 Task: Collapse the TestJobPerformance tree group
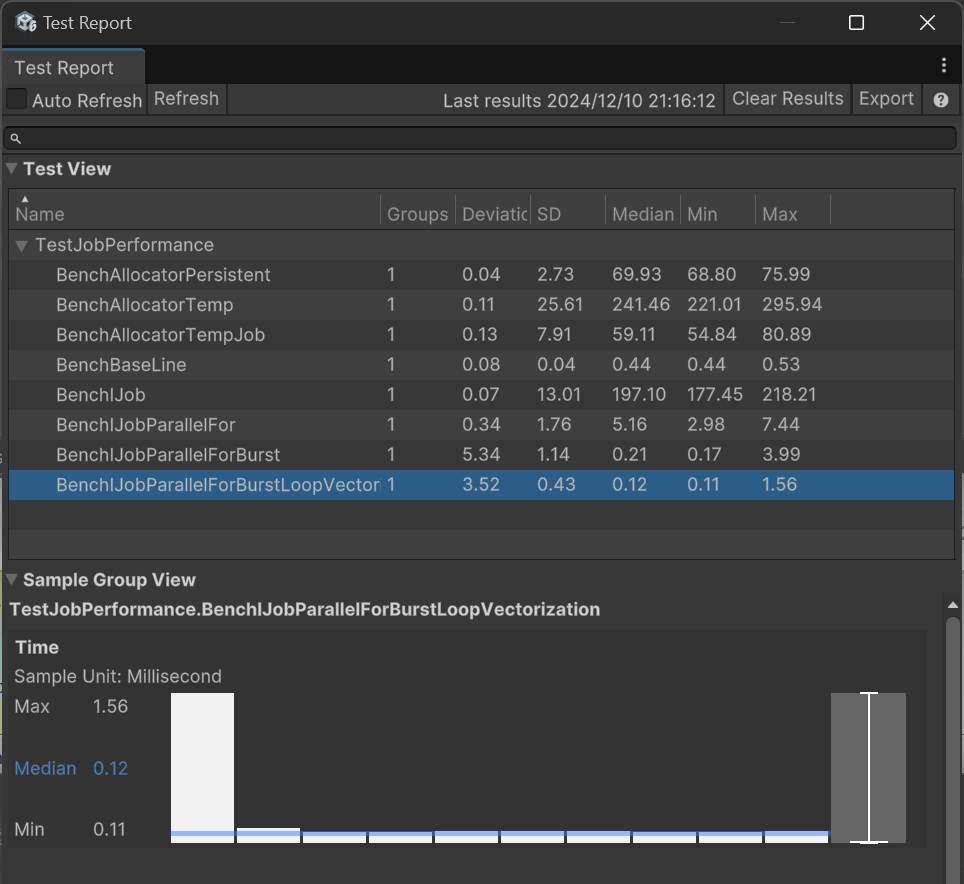click(x=21, y=245)
